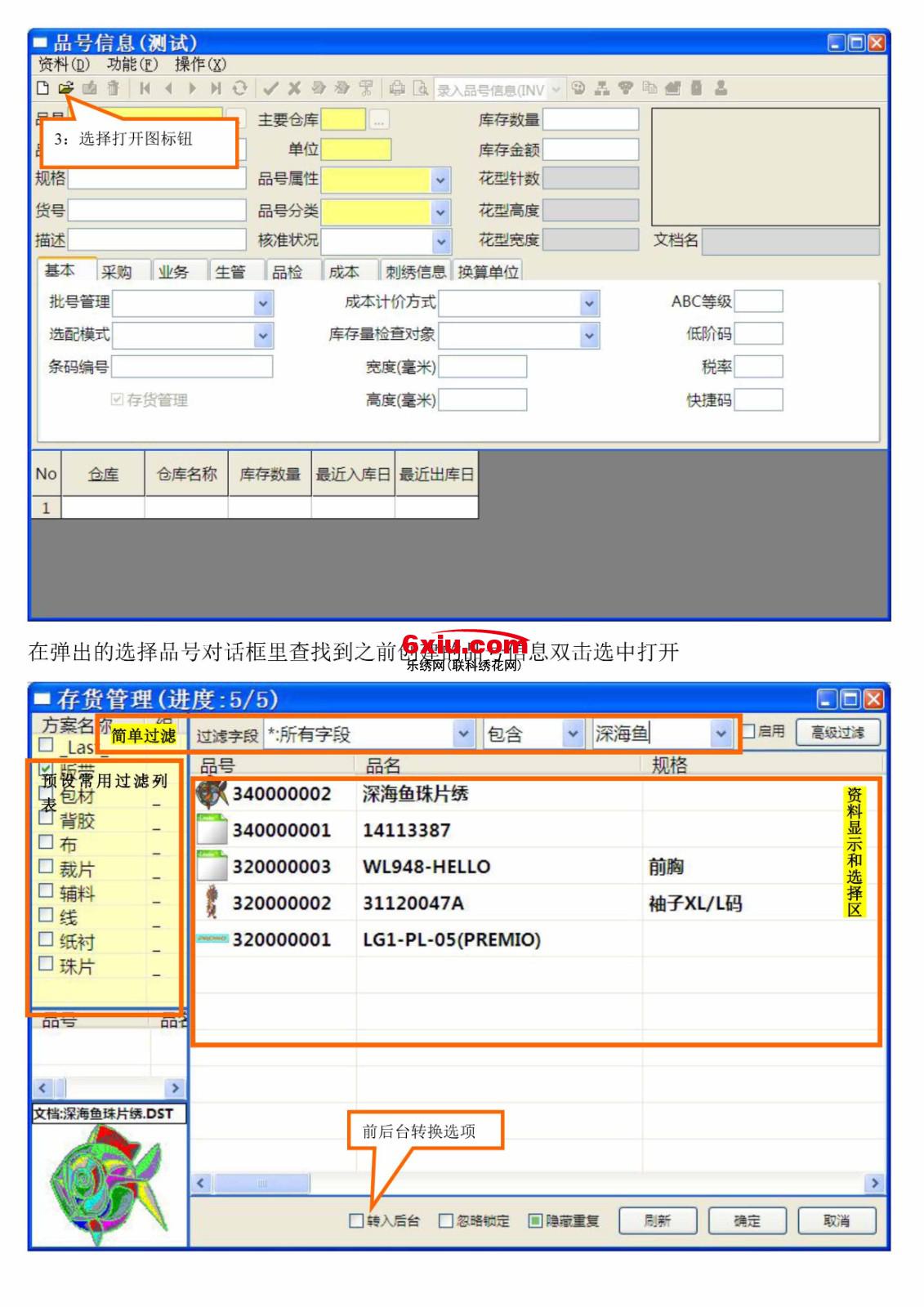Image resolution: width=924 pixels, height=1307 pixels.
Task: Open the 功能(F) menu
Action: point(132,65)
